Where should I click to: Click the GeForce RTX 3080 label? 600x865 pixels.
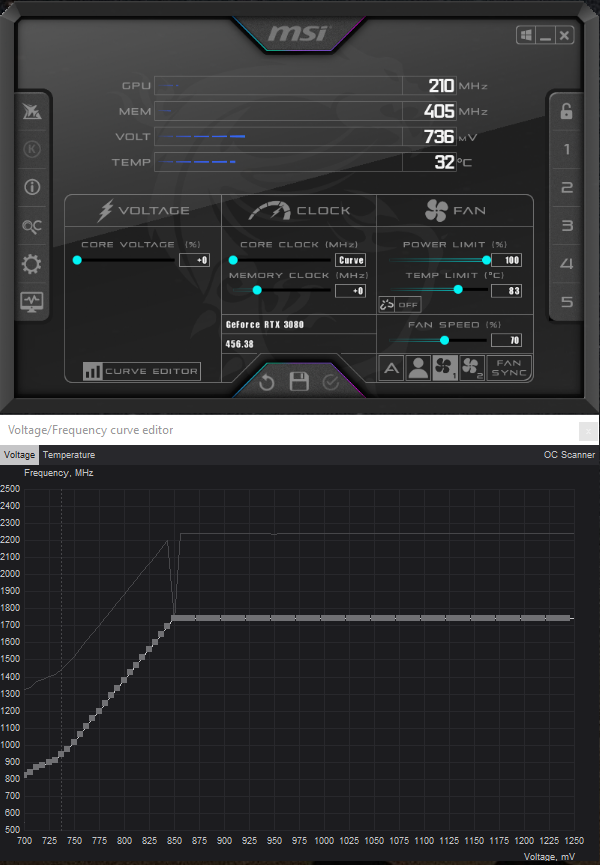tap(265, 324)
